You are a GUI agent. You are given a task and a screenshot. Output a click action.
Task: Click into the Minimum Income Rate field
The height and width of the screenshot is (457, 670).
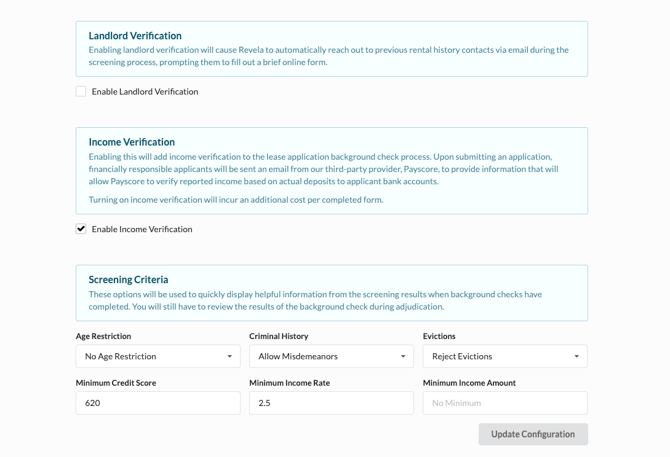[331, 403]
